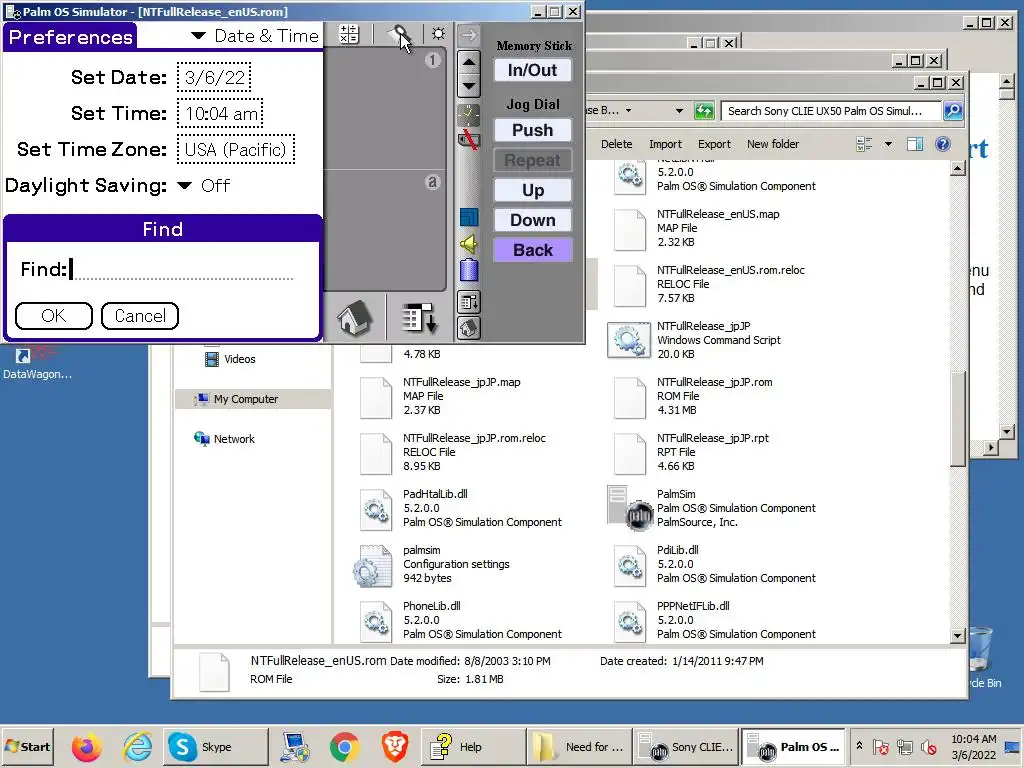1024x768 pixels.
Task: Click the Jog Dial Down button
Action: click(x=532, y=220)
